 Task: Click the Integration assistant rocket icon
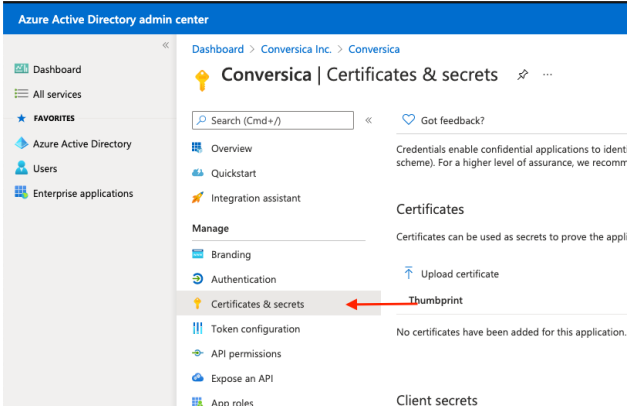click(x=198, y=198)
